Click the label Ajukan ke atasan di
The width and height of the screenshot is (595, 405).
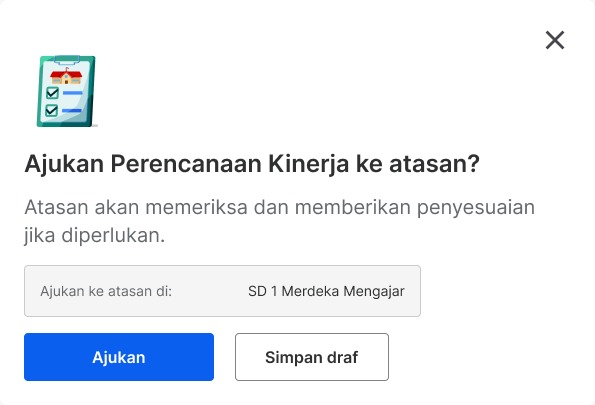click(106, 291)
